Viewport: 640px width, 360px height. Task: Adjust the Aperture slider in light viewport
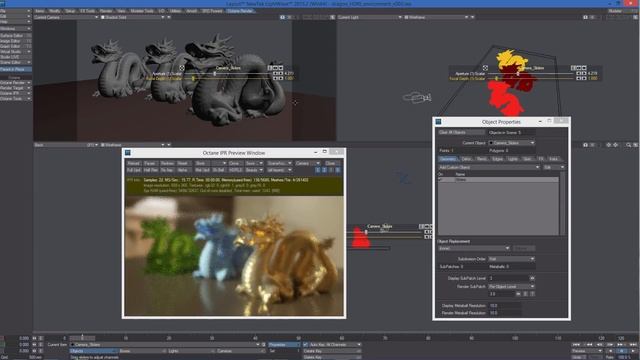point(518,73)
